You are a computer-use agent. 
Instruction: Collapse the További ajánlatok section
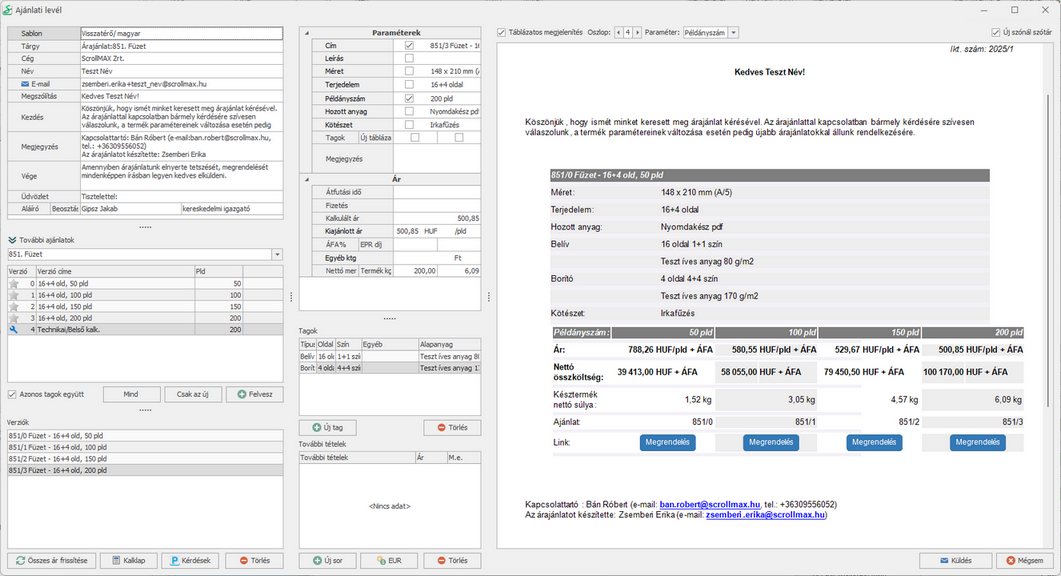[x=12, y=240]
